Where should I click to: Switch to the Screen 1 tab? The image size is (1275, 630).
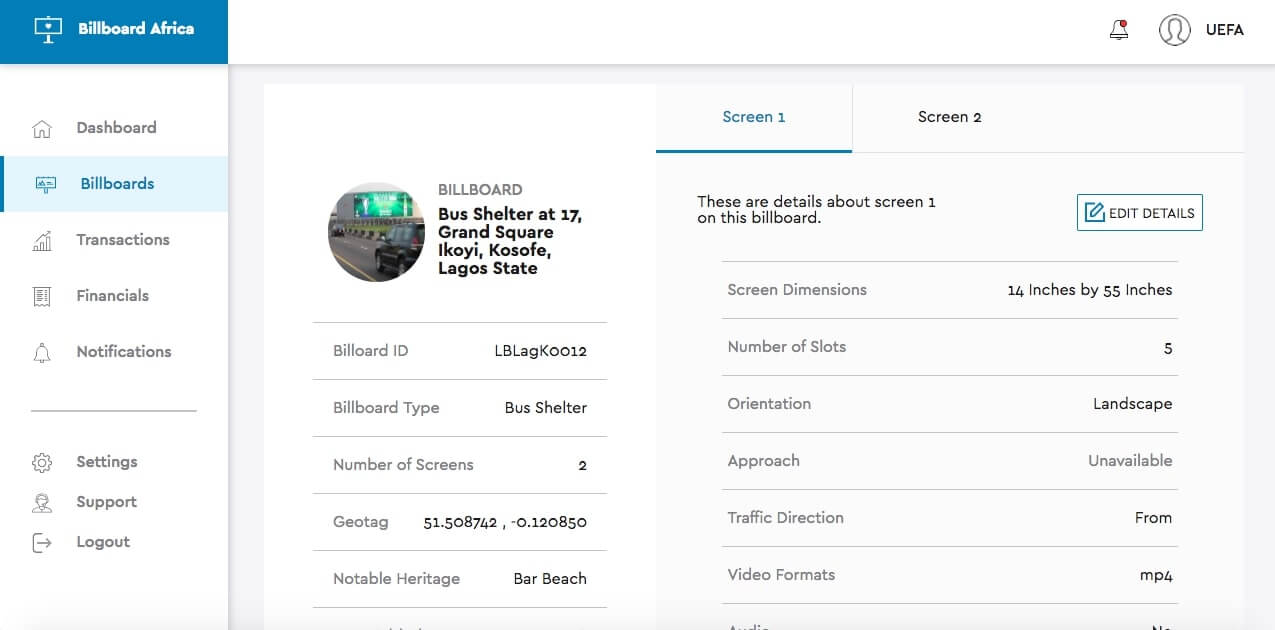click(x=753, y=117)
